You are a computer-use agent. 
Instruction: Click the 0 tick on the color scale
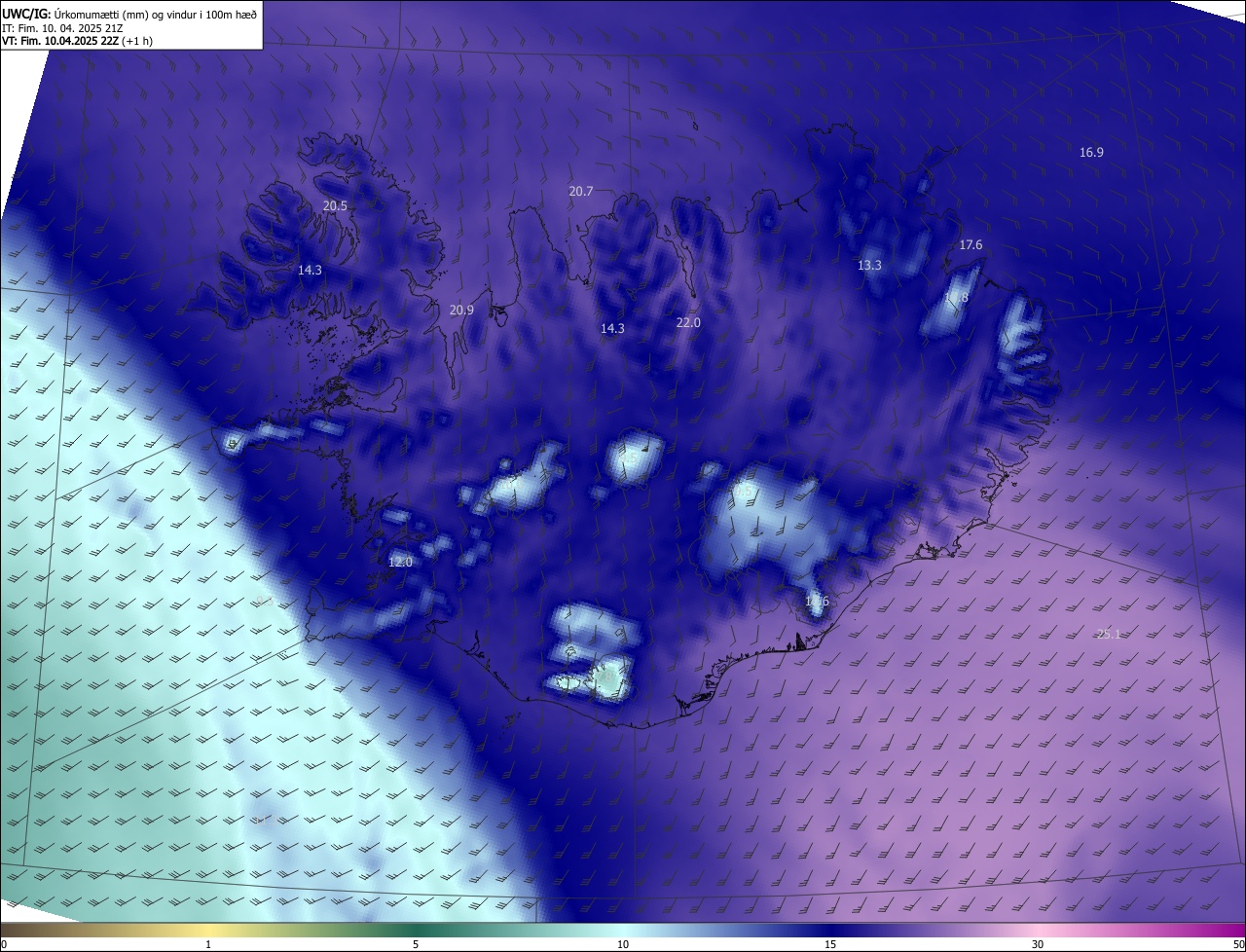pyautogui.click(x=4, y=944)
